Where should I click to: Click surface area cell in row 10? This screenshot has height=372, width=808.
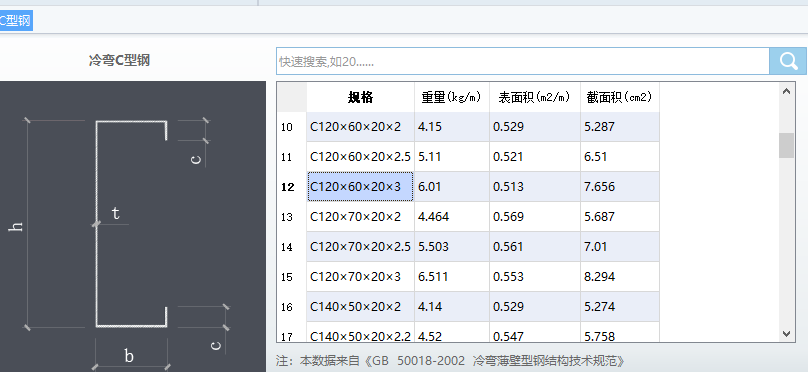click(x=535, y=127)
